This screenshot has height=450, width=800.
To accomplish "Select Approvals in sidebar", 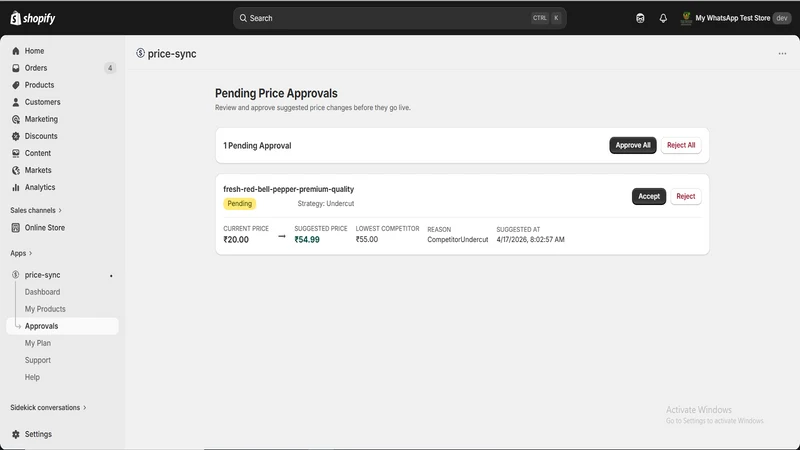I will pos(62,326).
